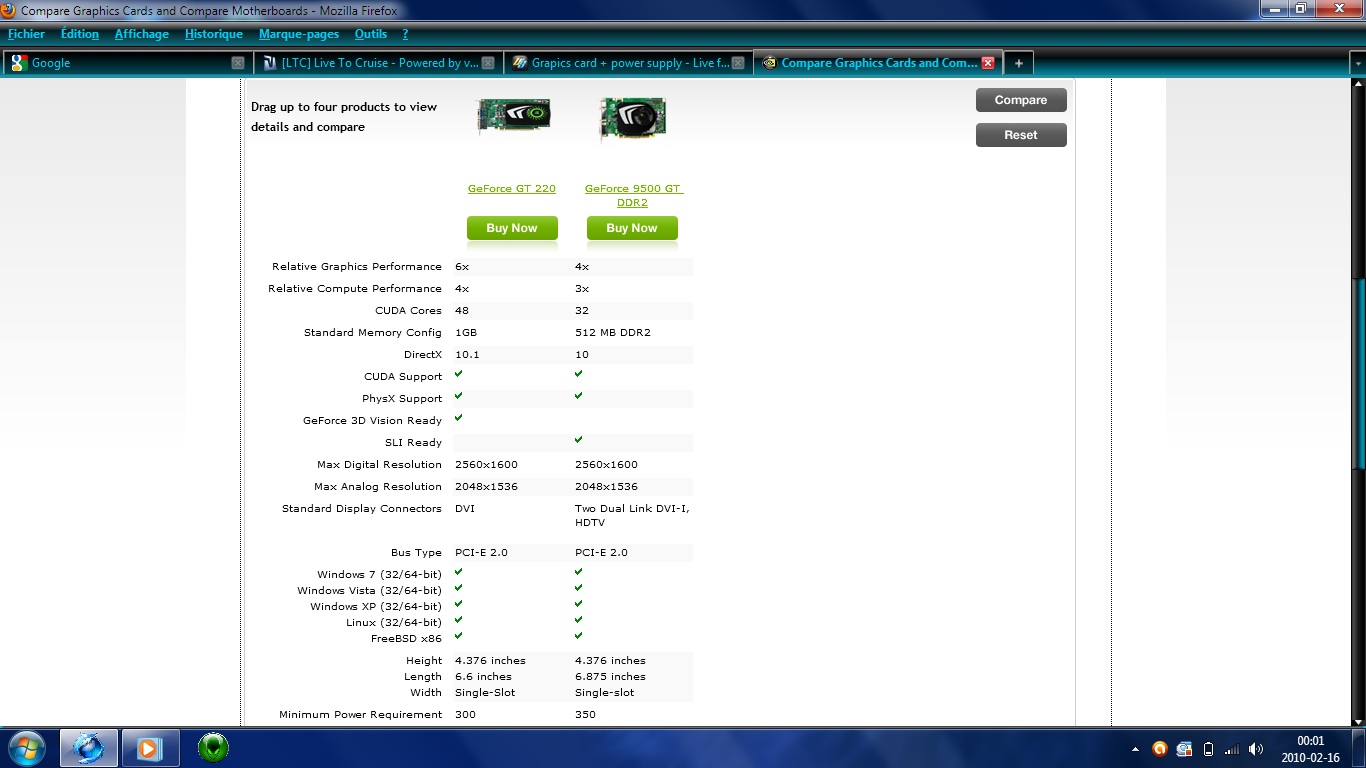Click the 9500 GT Windows 7 checkmark
The height and width of the screenshot is (768, 1366).
coord(579,572)
